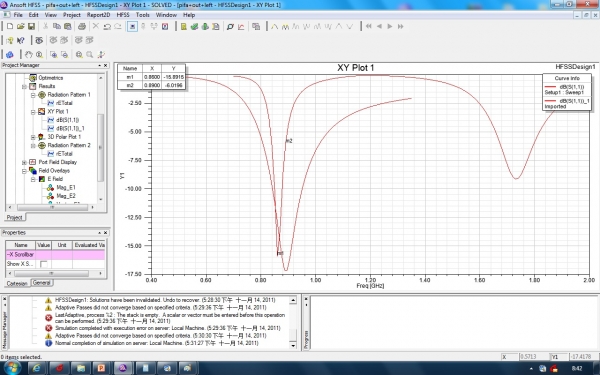Click the Project Manager vertical scrollbar

coord(101,139)
